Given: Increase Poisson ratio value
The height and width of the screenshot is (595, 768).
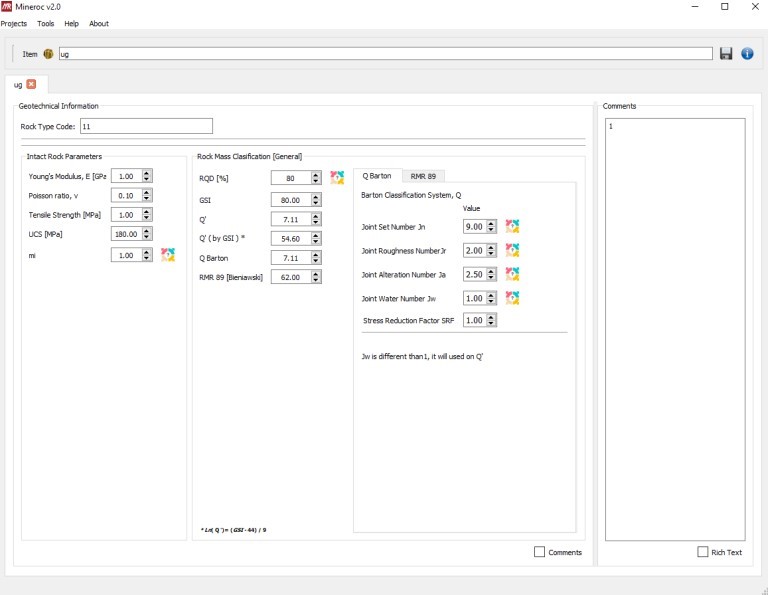Looking at the screenshot, I should click(146, 192).
